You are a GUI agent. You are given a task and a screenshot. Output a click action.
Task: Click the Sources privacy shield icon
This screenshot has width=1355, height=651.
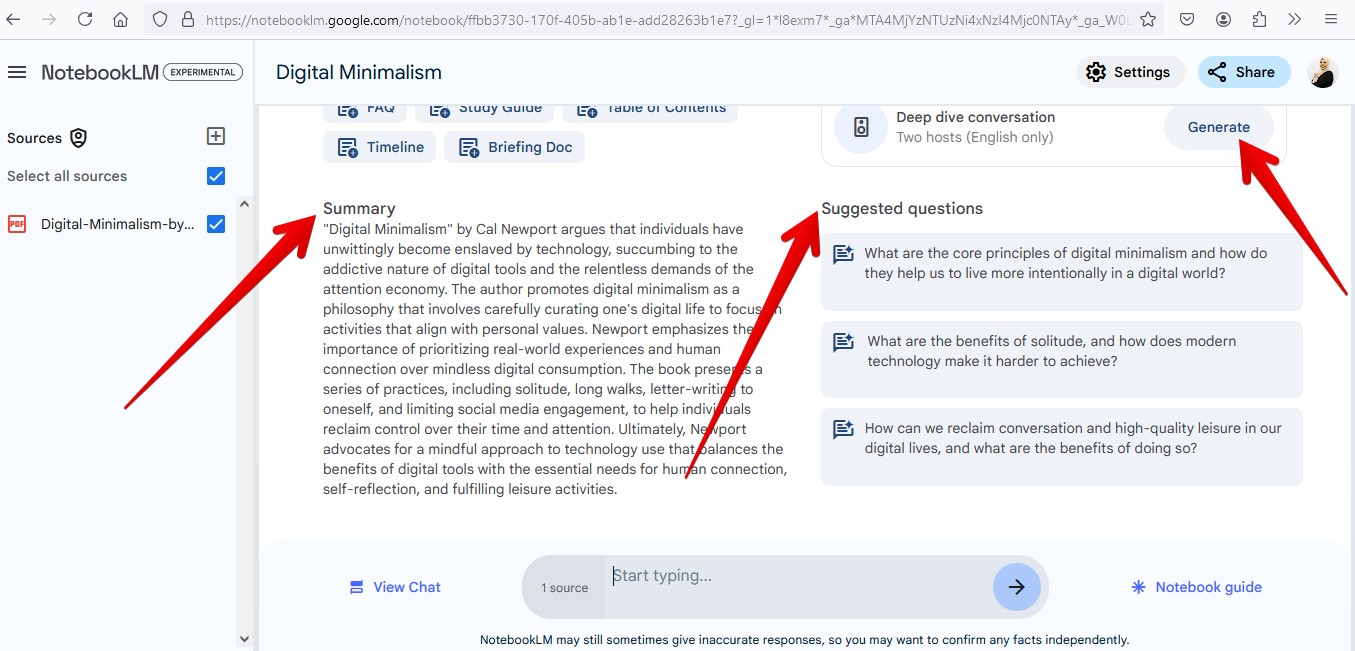click(x=78, y=138)
